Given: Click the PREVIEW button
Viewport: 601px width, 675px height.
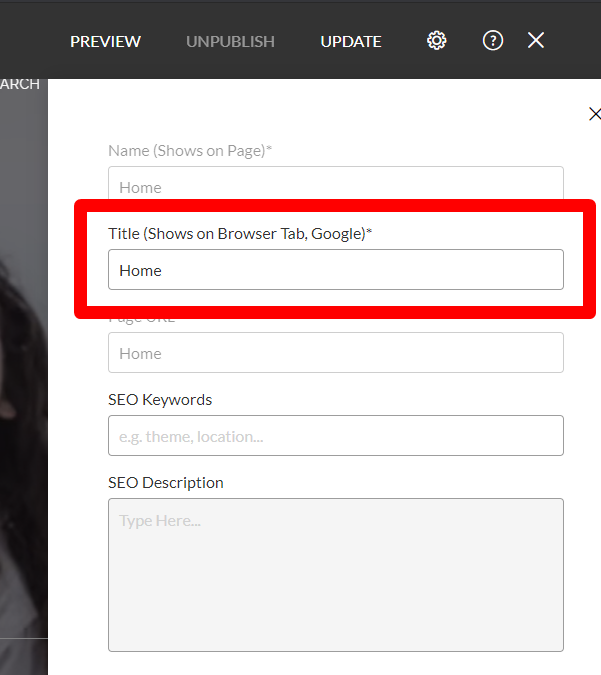Looking at the screenshot, I should 105,42.
